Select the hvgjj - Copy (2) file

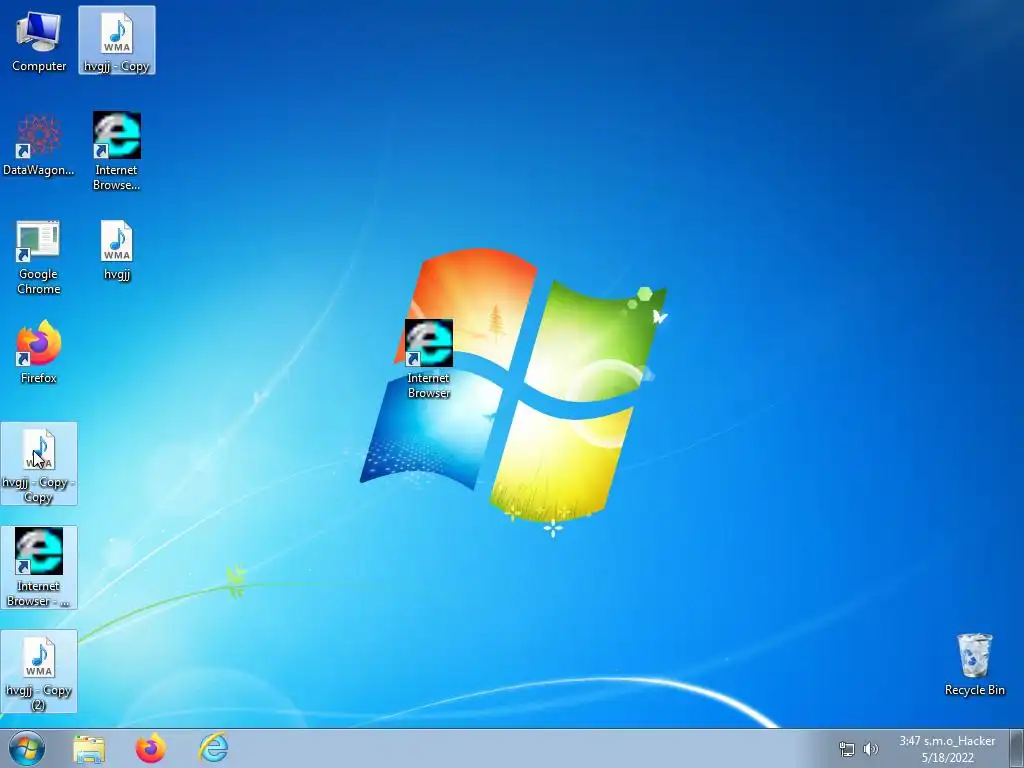(x=39, y=671)
